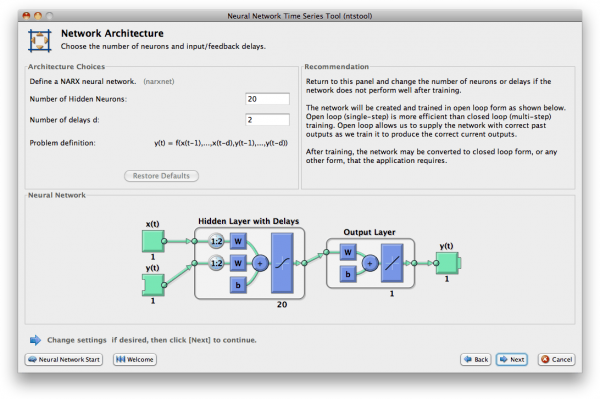Click the linear transfer function block

coord(392,263)
